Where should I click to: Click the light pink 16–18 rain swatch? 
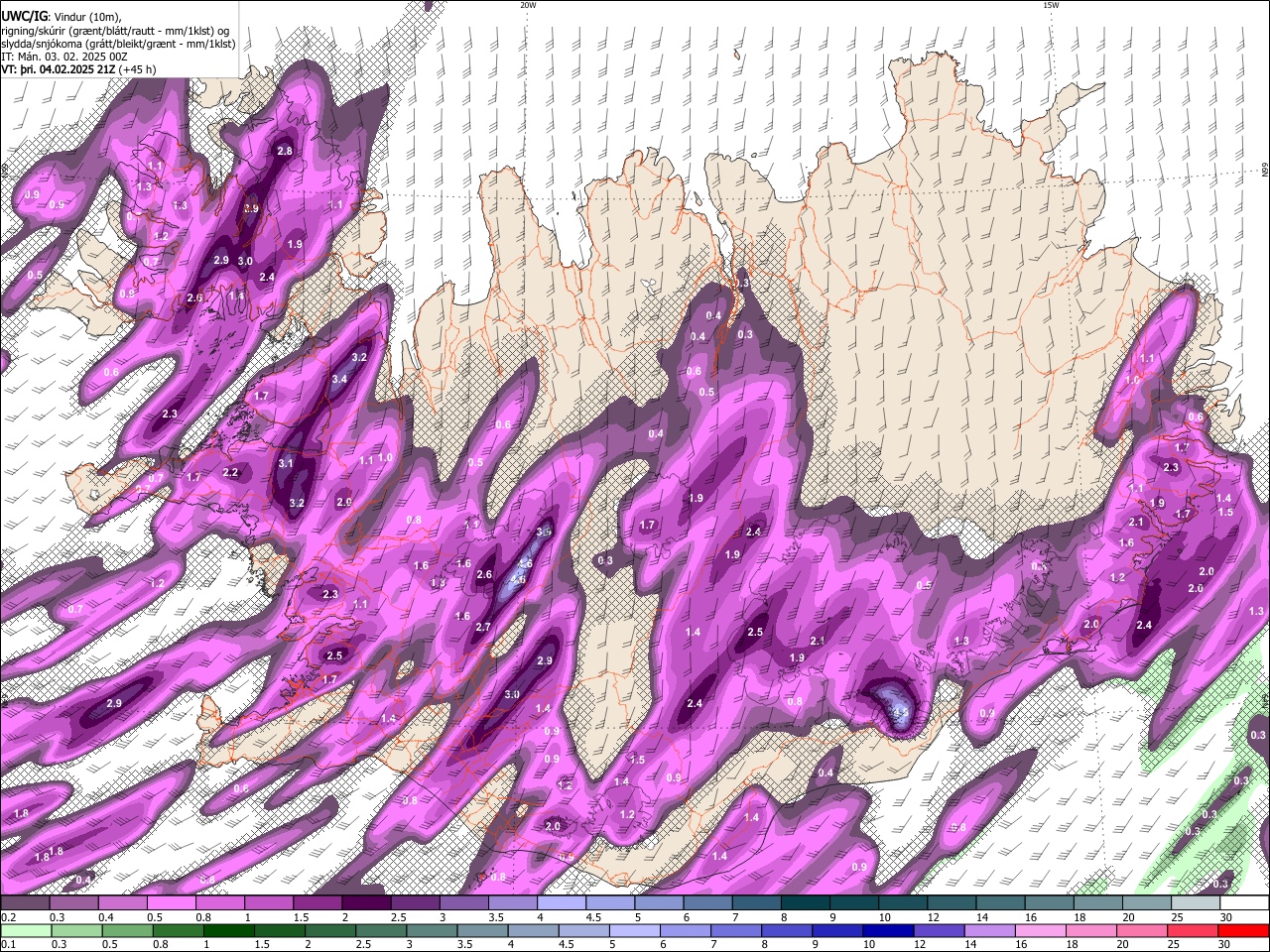pos(1039,931)
